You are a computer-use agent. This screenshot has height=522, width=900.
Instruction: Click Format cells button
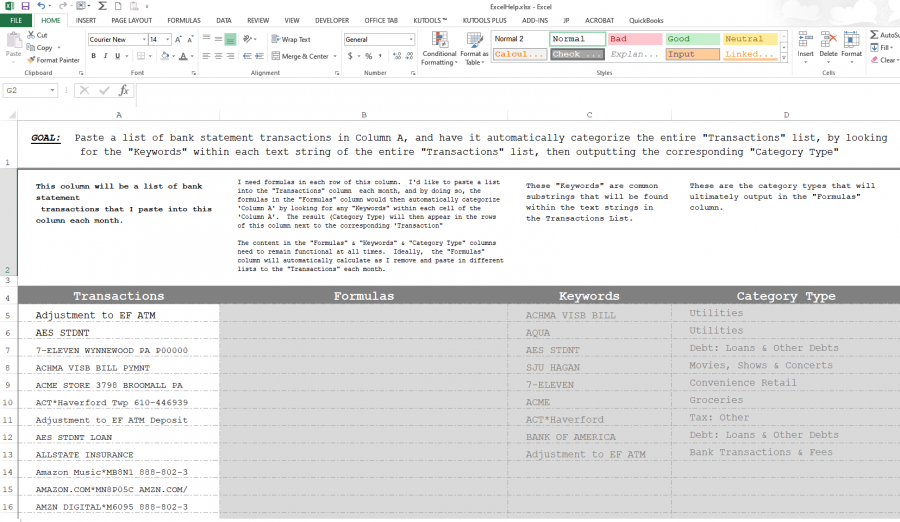852,46
